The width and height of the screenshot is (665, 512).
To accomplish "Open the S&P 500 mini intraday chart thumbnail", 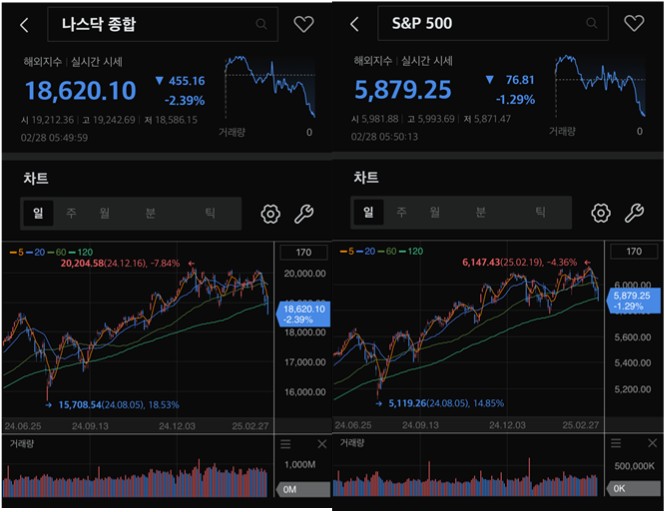I will pos(600,85).
